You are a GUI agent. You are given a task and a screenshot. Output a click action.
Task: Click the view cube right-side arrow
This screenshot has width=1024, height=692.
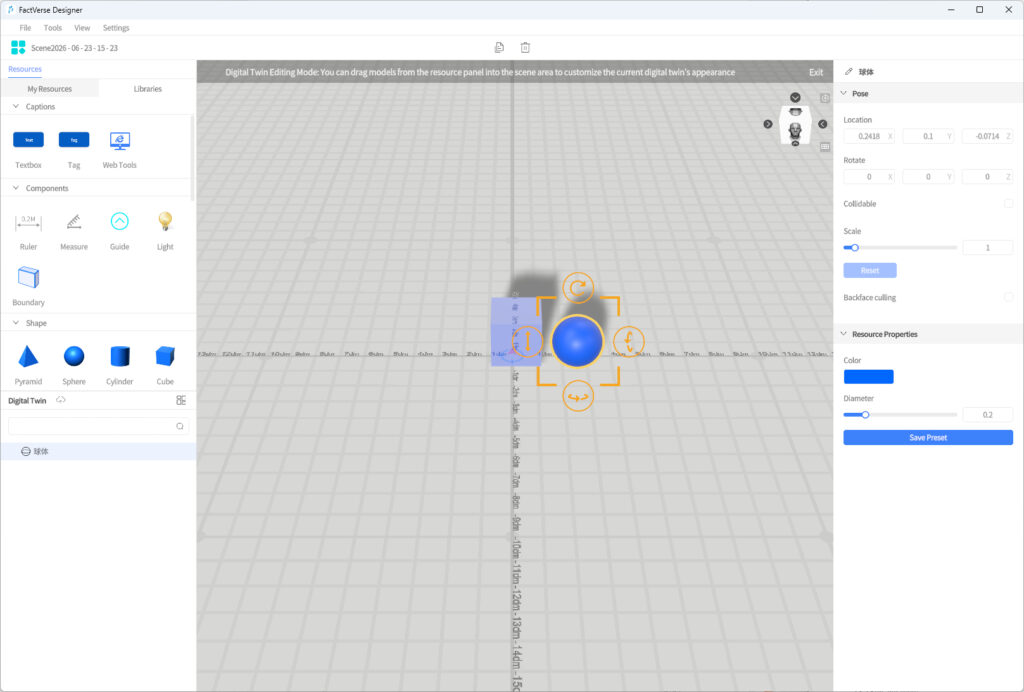(x=823, y=124)
